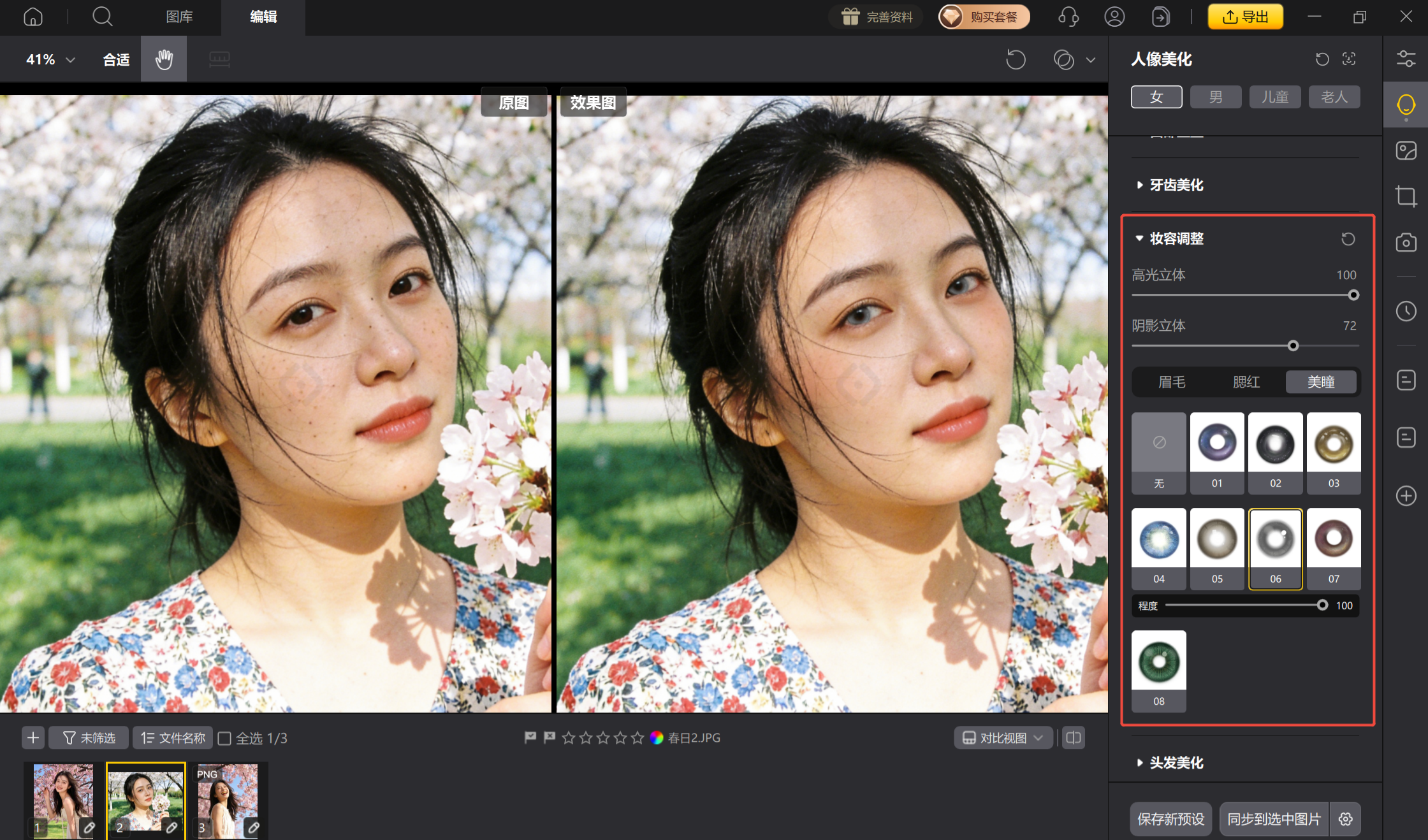Click the plus icon in right sidebar
The height and width of the screenshot is (840, 1428).
[x=1406, y=496]
